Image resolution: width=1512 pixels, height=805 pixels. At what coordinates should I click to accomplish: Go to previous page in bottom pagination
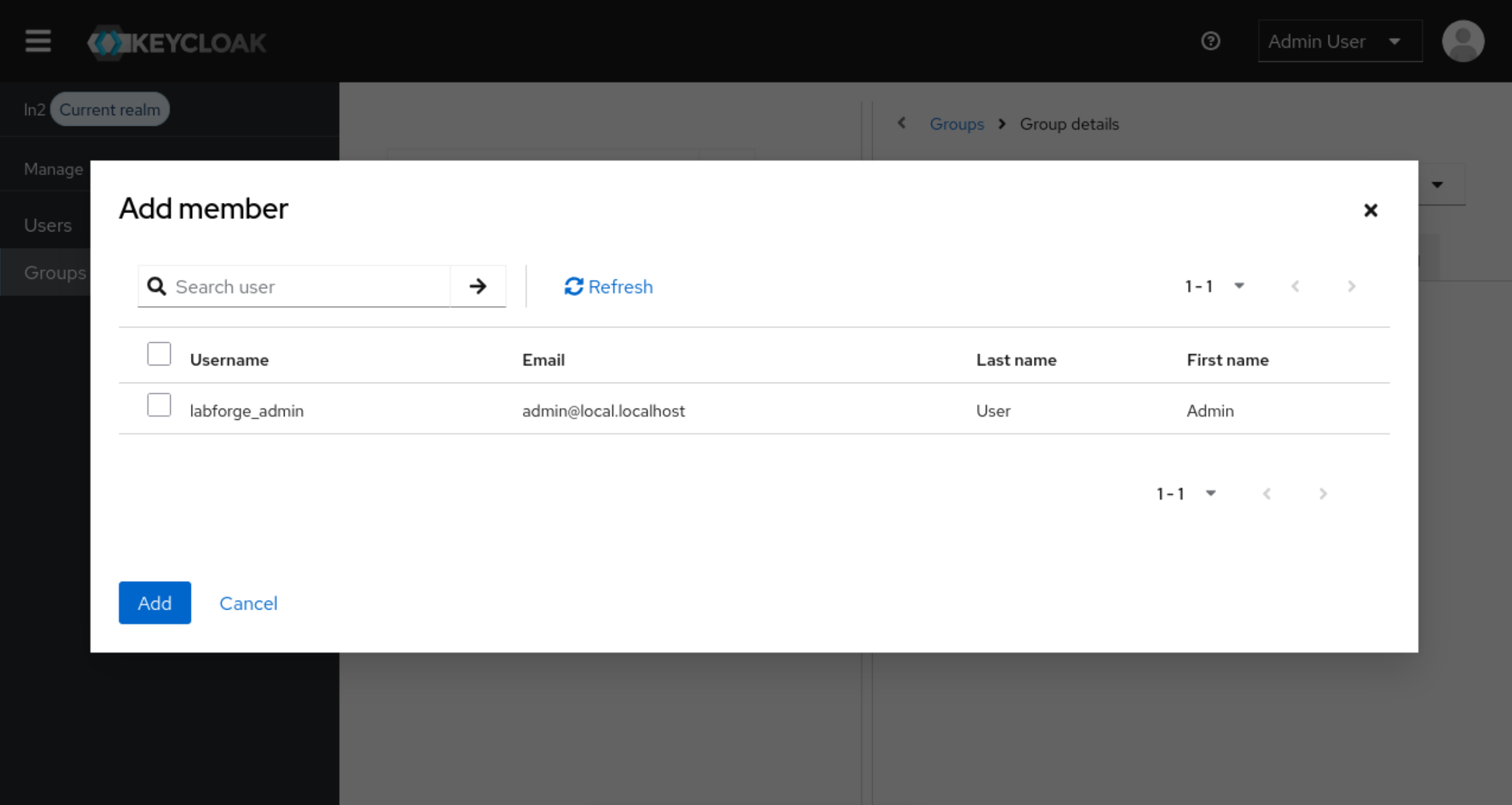(1267, 494)
